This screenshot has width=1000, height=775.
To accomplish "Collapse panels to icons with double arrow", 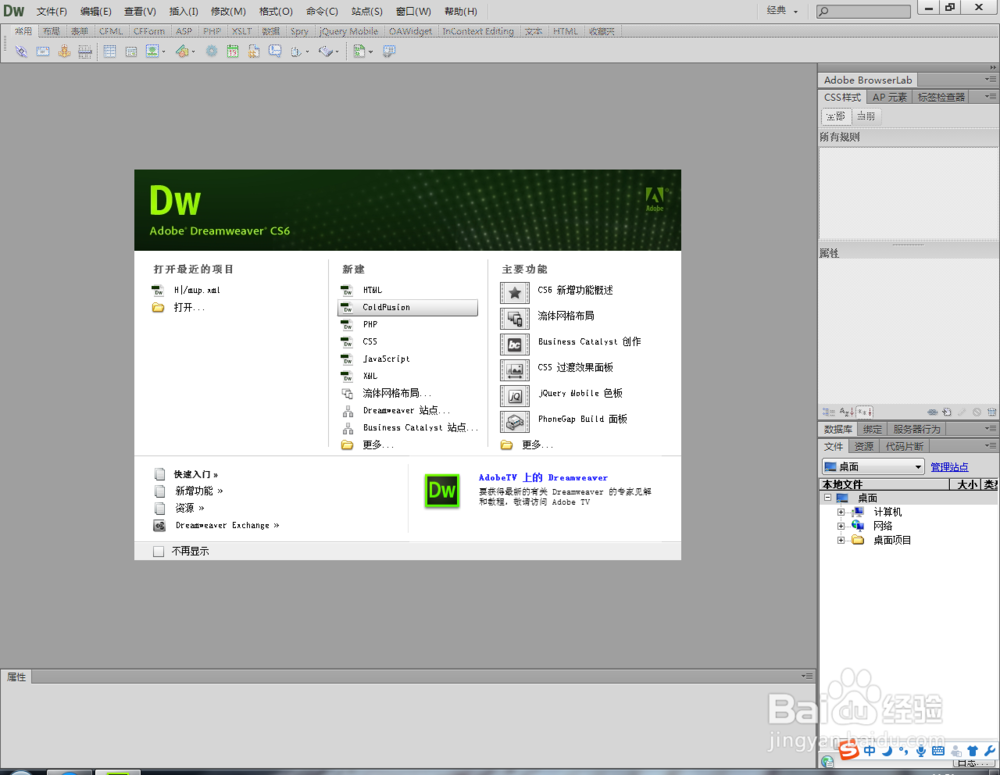I will tap(993, 67).
